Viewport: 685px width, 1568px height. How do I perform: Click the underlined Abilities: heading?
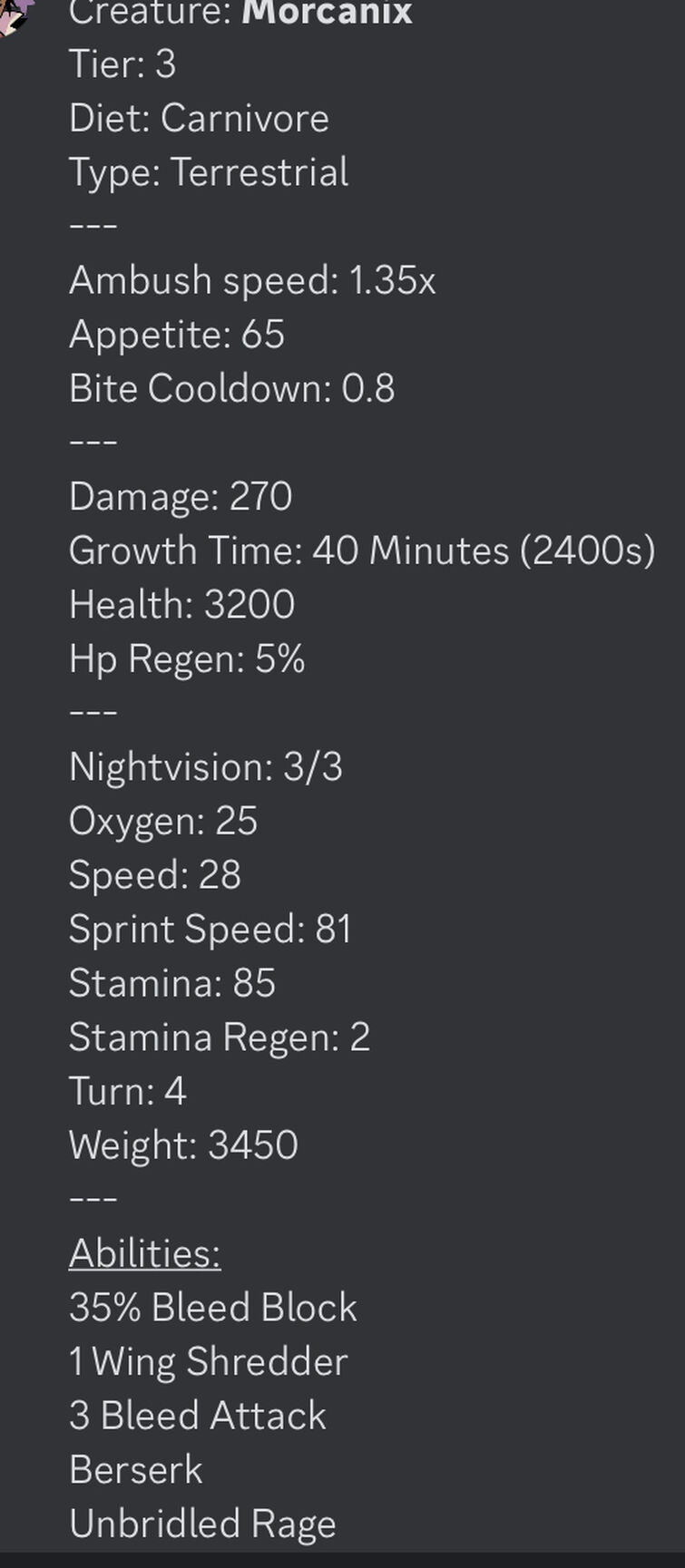145,1253
